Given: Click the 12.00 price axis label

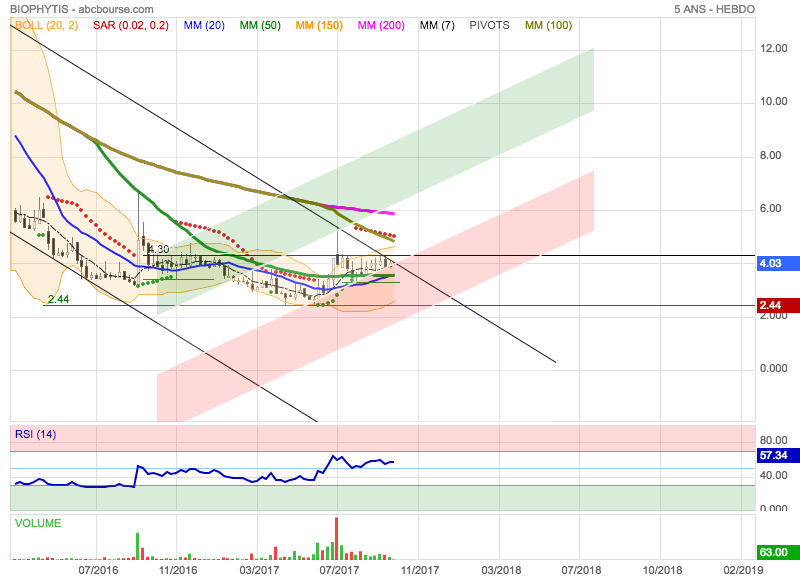Looking at the screenshot, I should pyautogui.click(x=774, y=48).
